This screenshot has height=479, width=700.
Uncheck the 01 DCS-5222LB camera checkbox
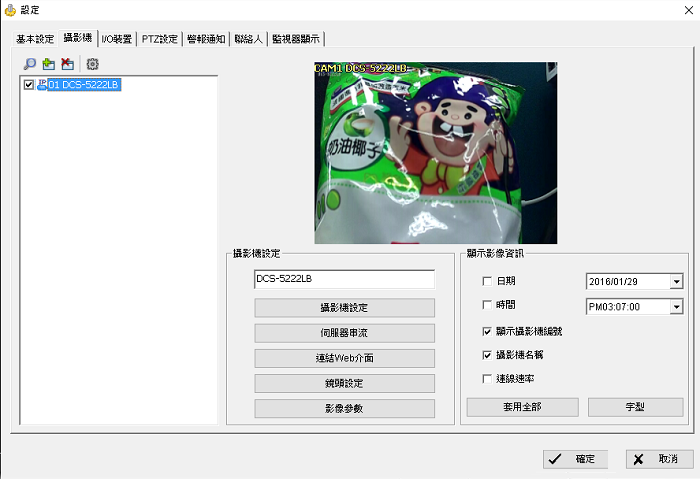[29, 85]
